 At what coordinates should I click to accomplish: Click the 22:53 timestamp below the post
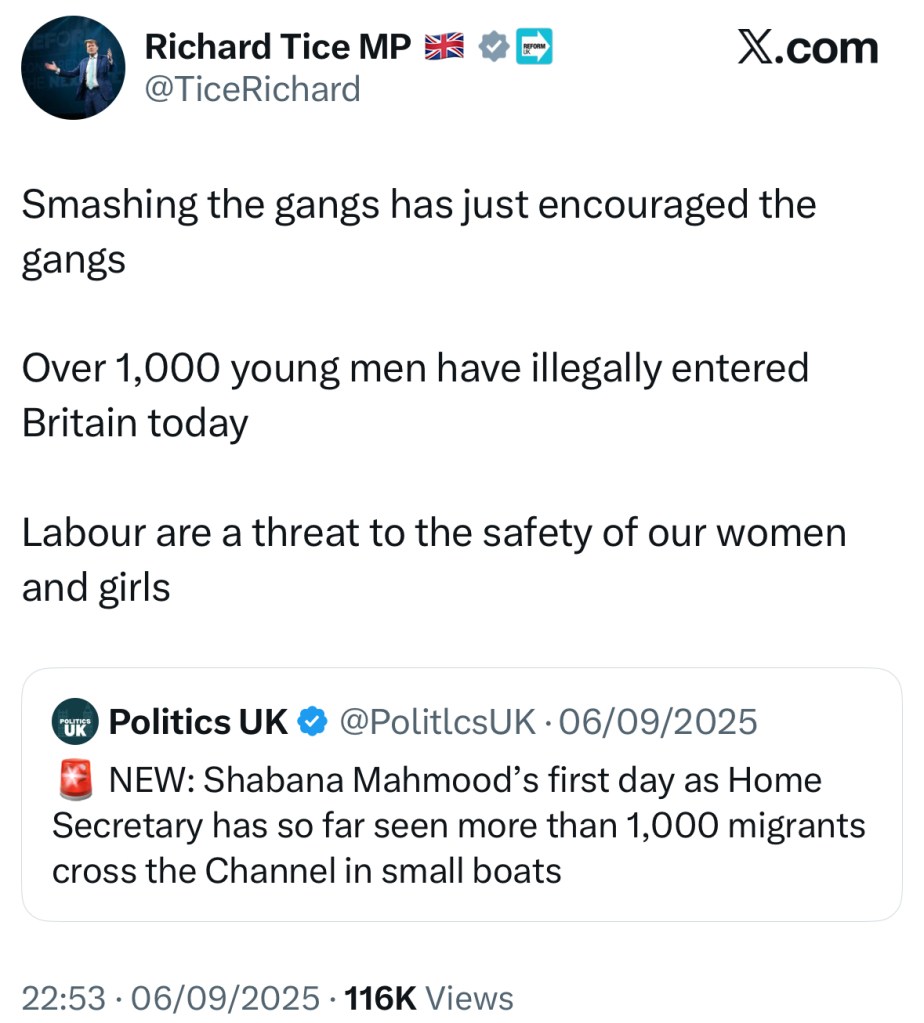(61, 997)
